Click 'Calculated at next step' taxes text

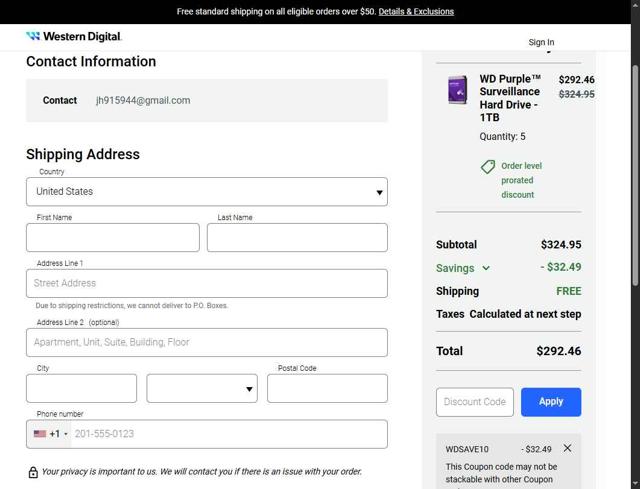pos(525,314)
